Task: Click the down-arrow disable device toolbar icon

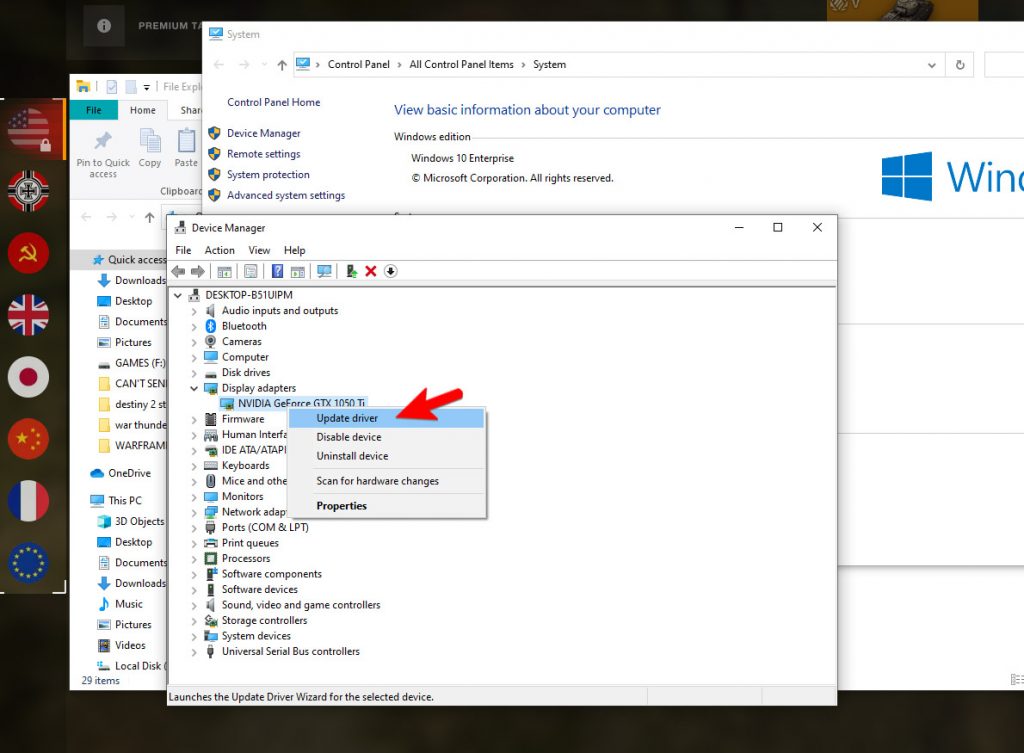Action: (x=391, y=272)
